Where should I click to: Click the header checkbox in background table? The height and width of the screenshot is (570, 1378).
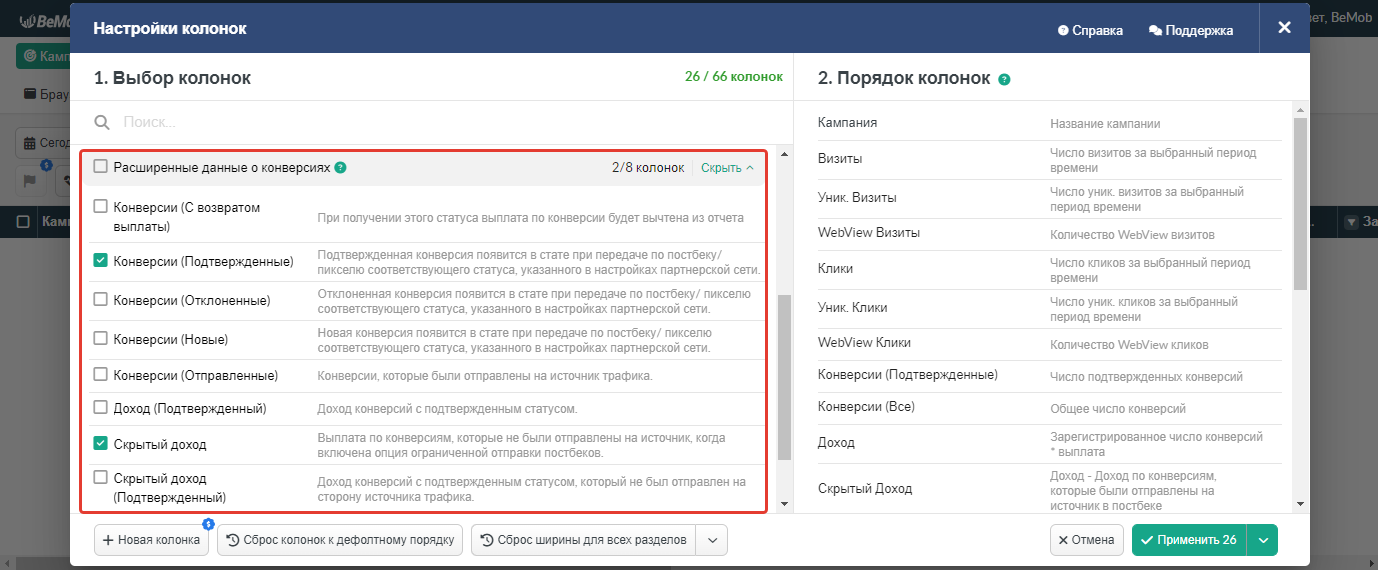pyautogui.click(x=23, y=221)
